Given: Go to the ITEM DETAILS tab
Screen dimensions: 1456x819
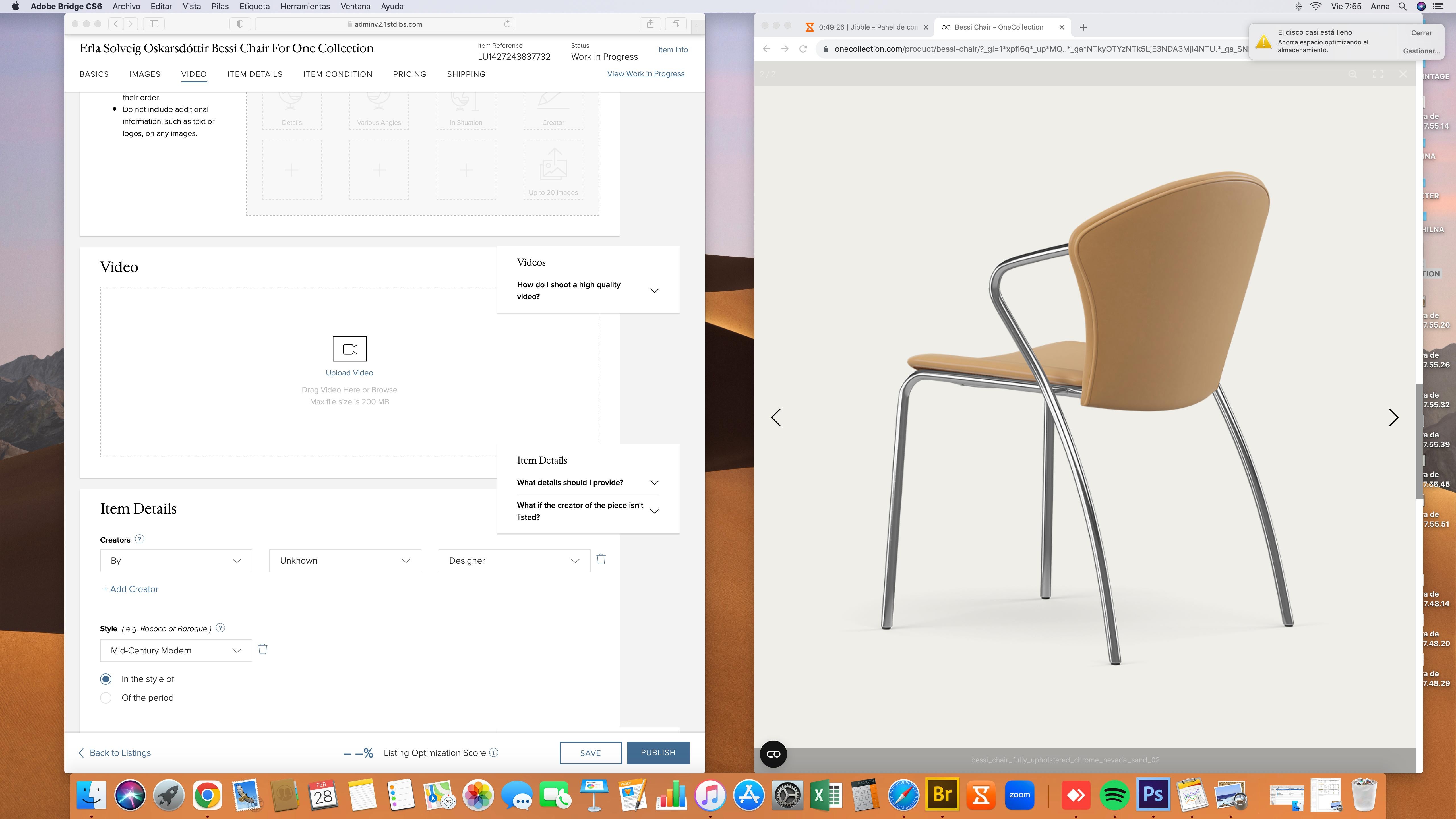Looking at the screenshot, I should point(255,74).
